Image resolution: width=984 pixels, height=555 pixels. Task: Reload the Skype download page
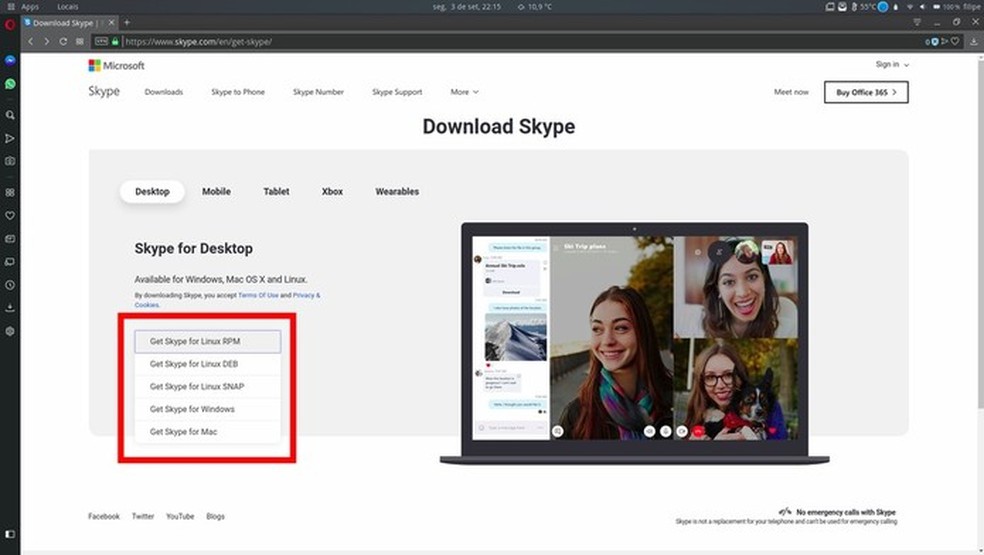pos(63,41)
